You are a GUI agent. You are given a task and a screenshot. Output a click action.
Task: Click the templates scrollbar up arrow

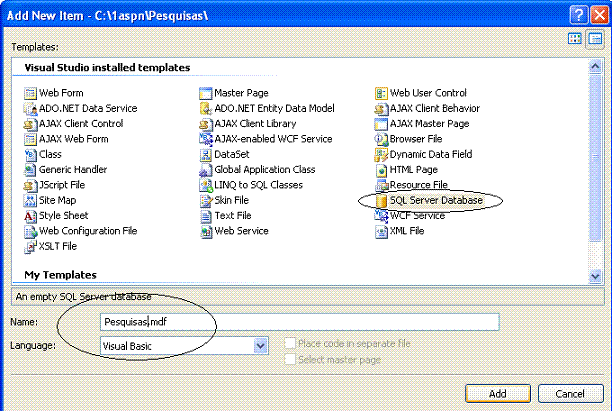(595, 66)
